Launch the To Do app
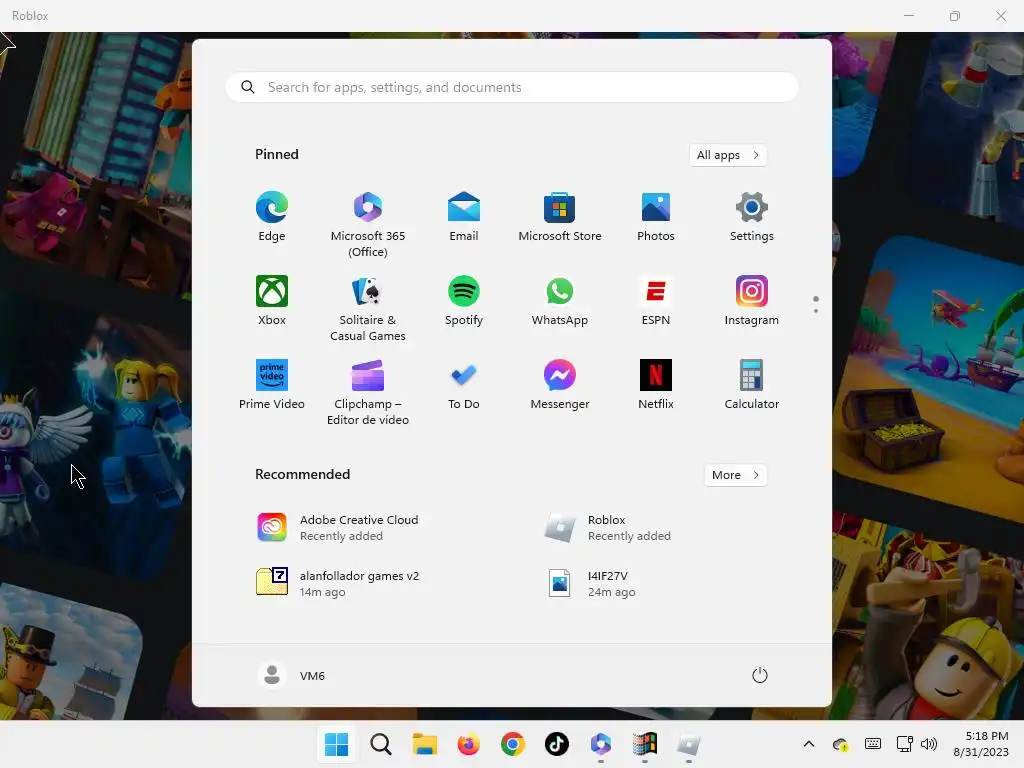Image resolution: width=1024 pixels, height=768 pixels. [x=464, y=385]
